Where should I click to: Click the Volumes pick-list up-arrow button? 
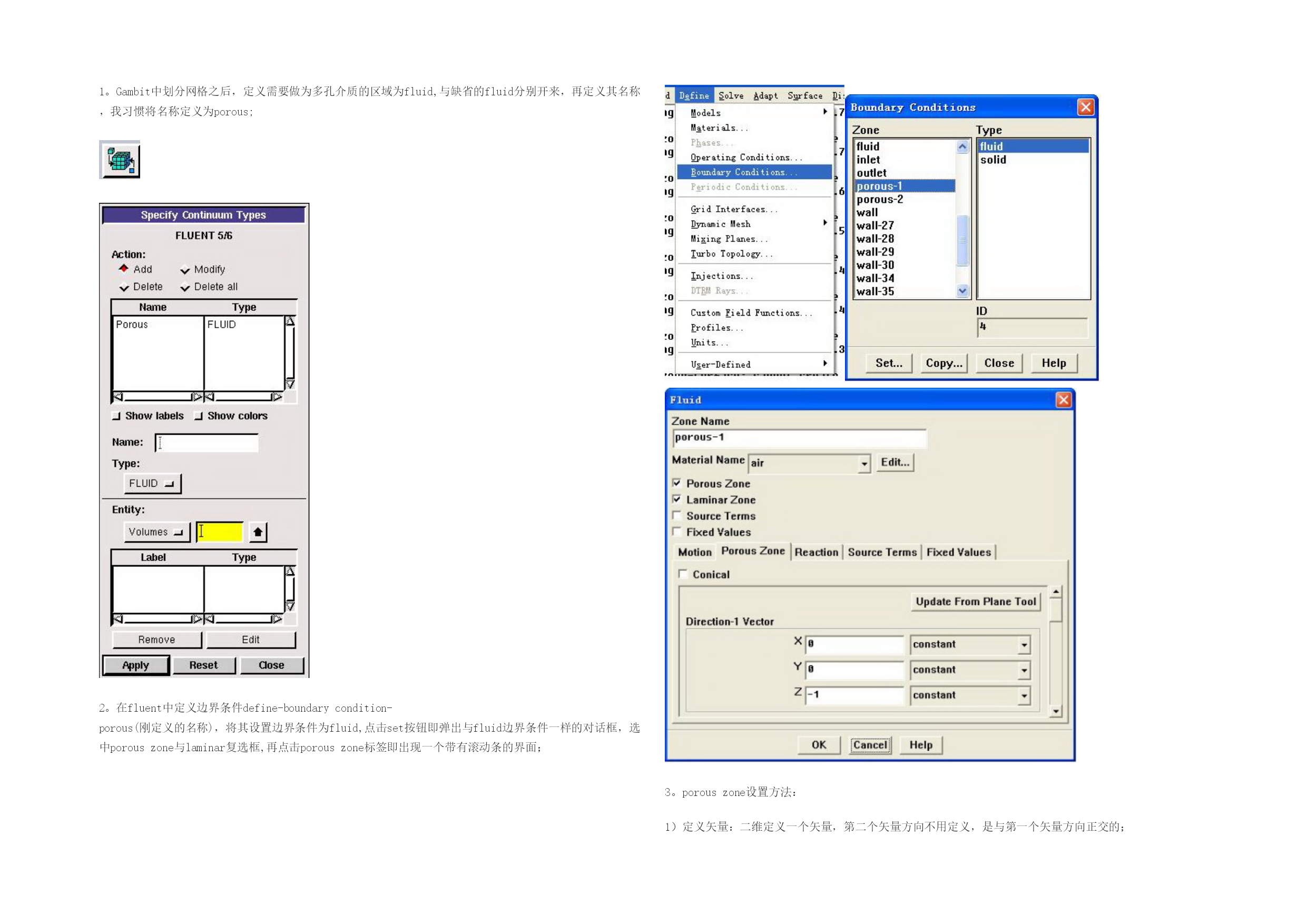tap(258, 532)
